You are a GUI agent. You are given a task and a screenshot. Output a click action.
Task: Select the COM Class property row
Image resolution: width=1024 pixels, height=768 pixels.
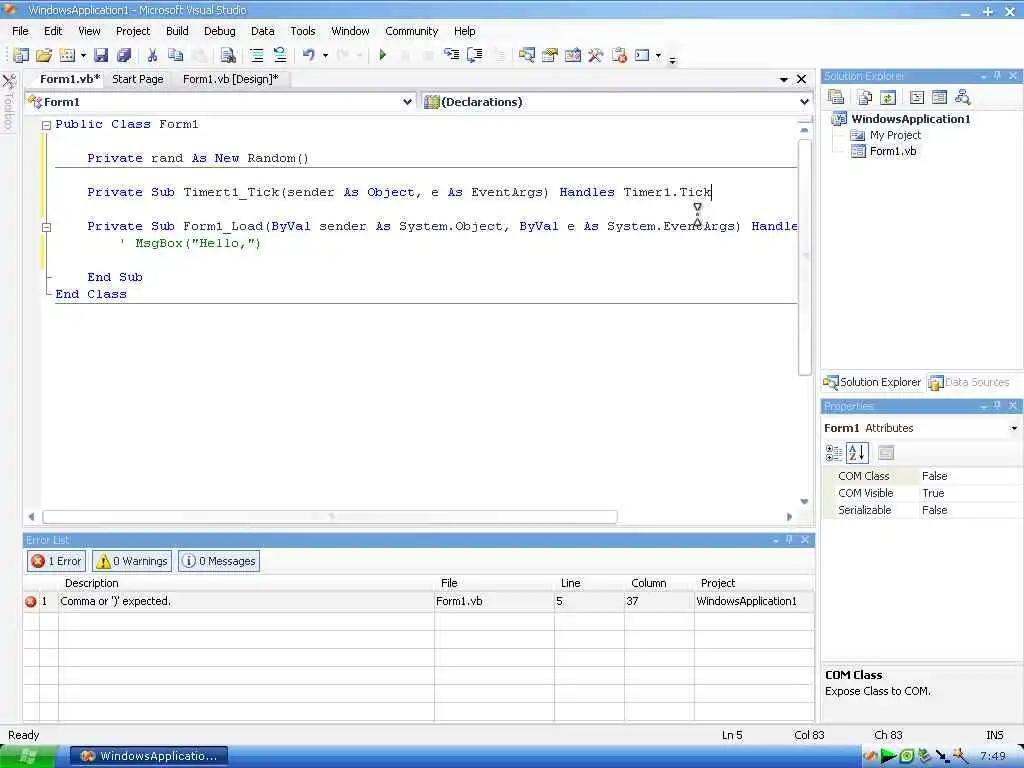921,476
